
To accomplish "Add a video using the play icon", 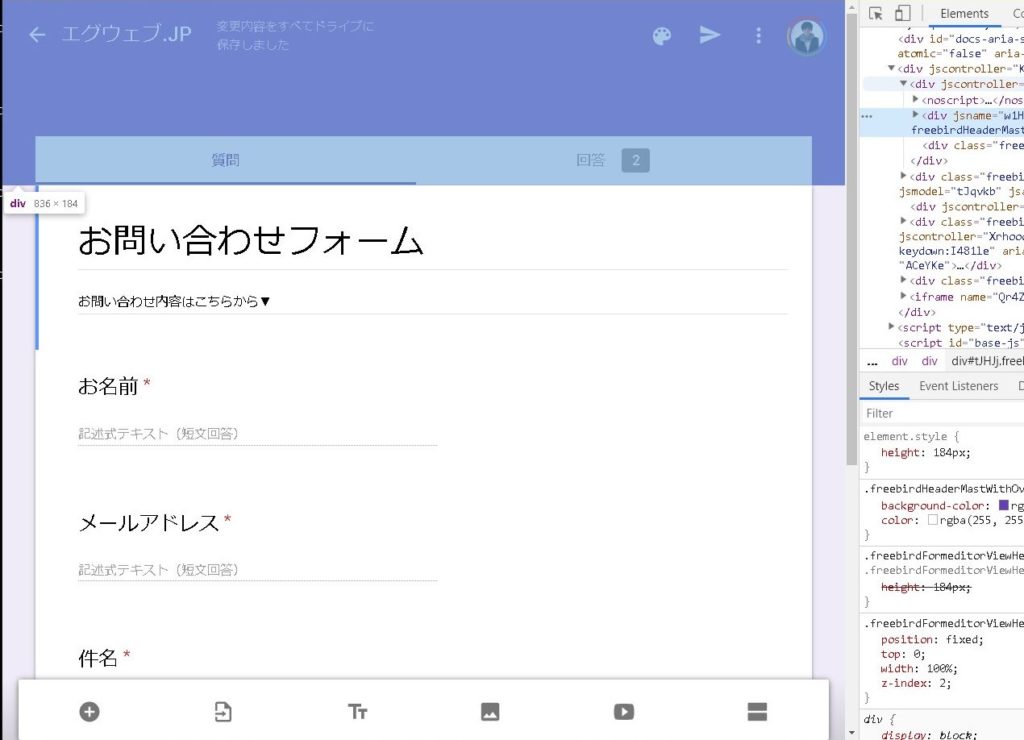I will click(x=624, y=712).
